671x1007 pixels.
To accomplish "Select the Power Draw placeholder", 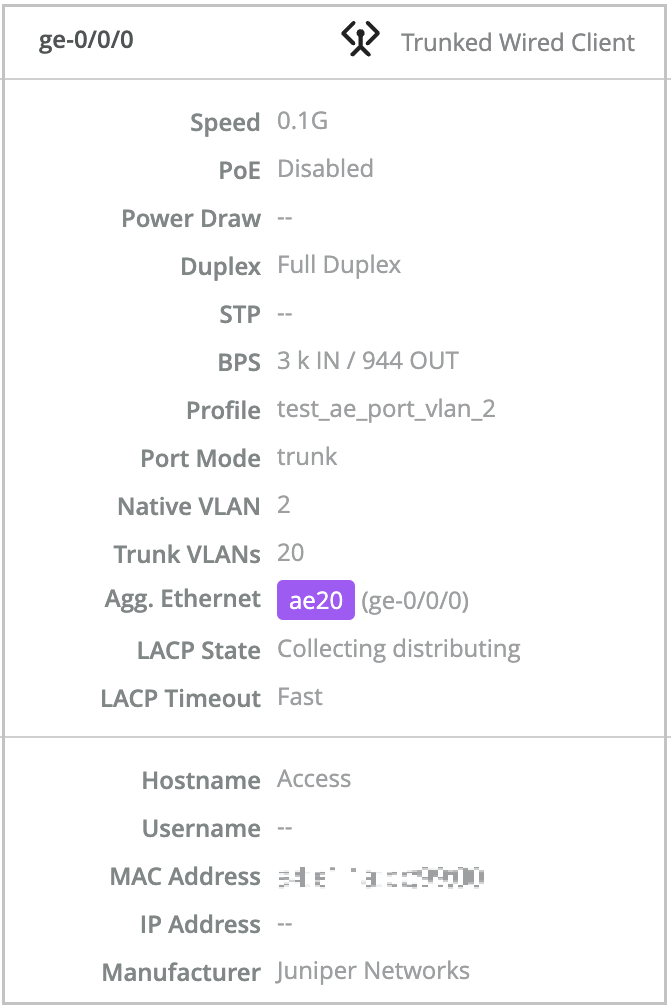I will (285, 217).
